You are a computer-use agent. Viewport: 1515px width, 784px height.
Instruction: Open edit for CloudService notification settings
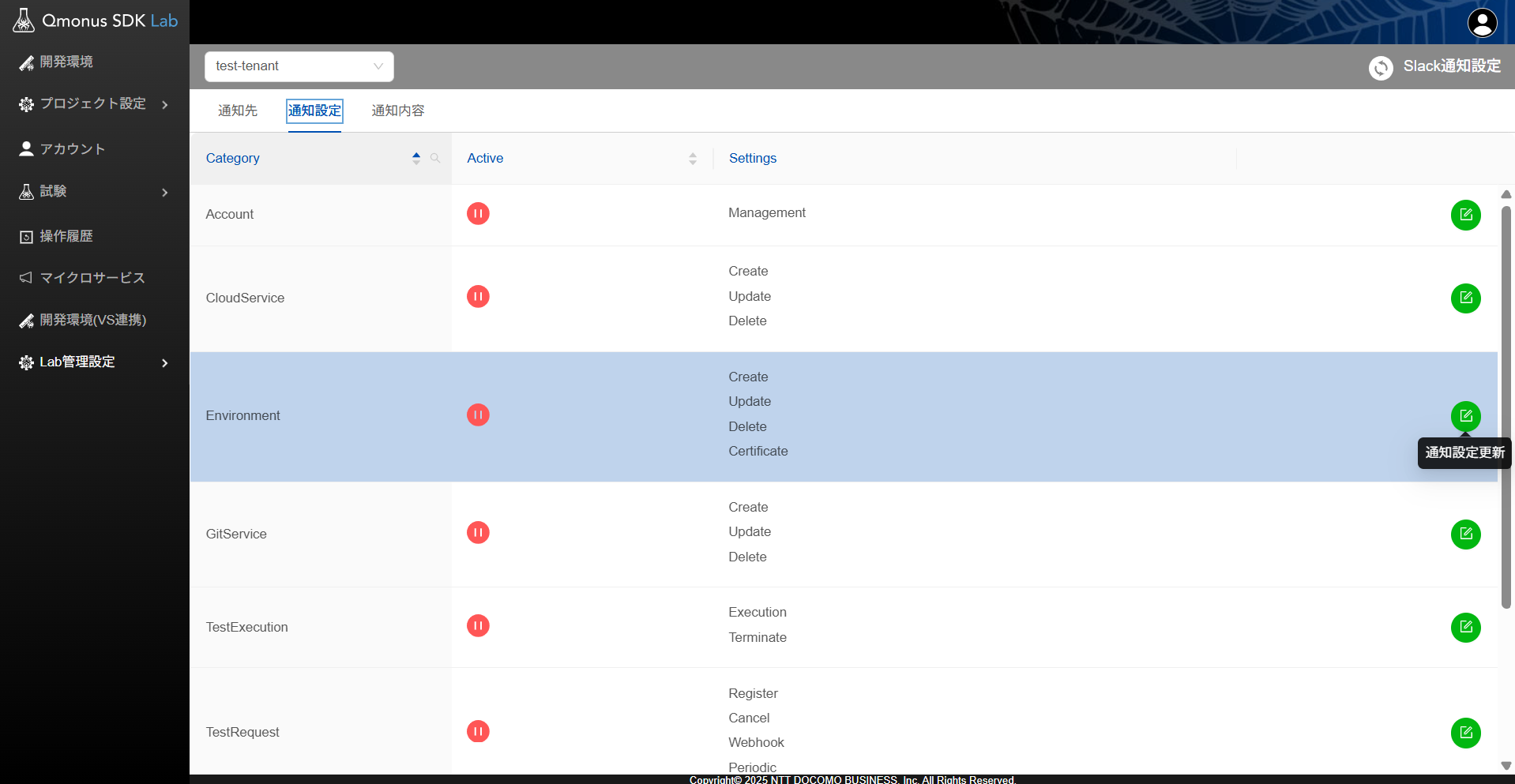coord(1465,298)
